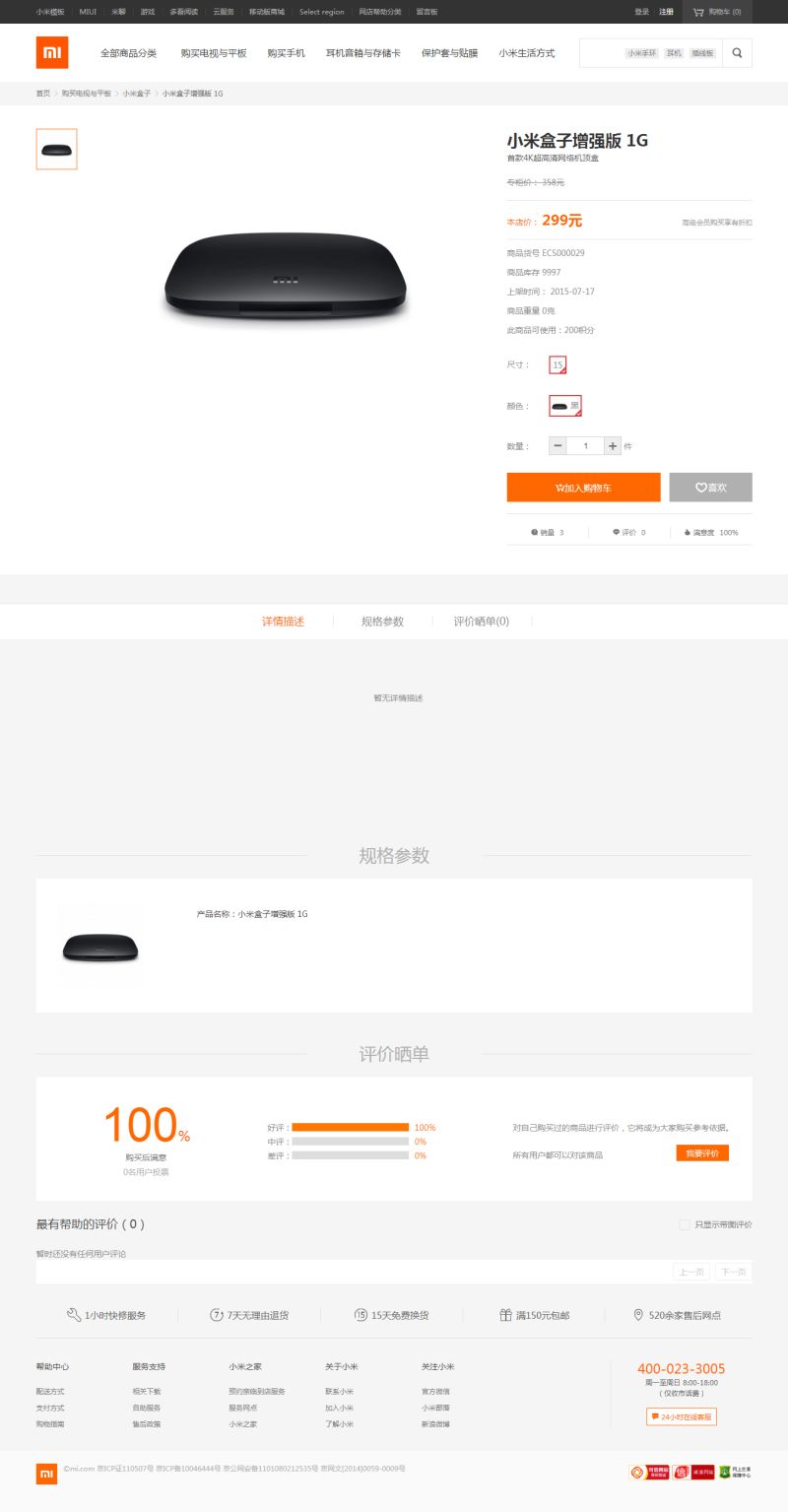Click the 15-day free exchange icon
Image resolution: width=788 pixels, height=1512 pixels.
(361, 1315)
